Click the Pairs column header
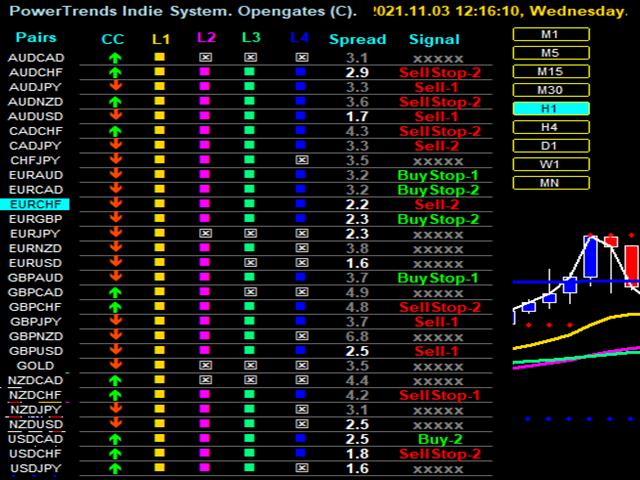The image size is (640, 480). pos(36,37)
